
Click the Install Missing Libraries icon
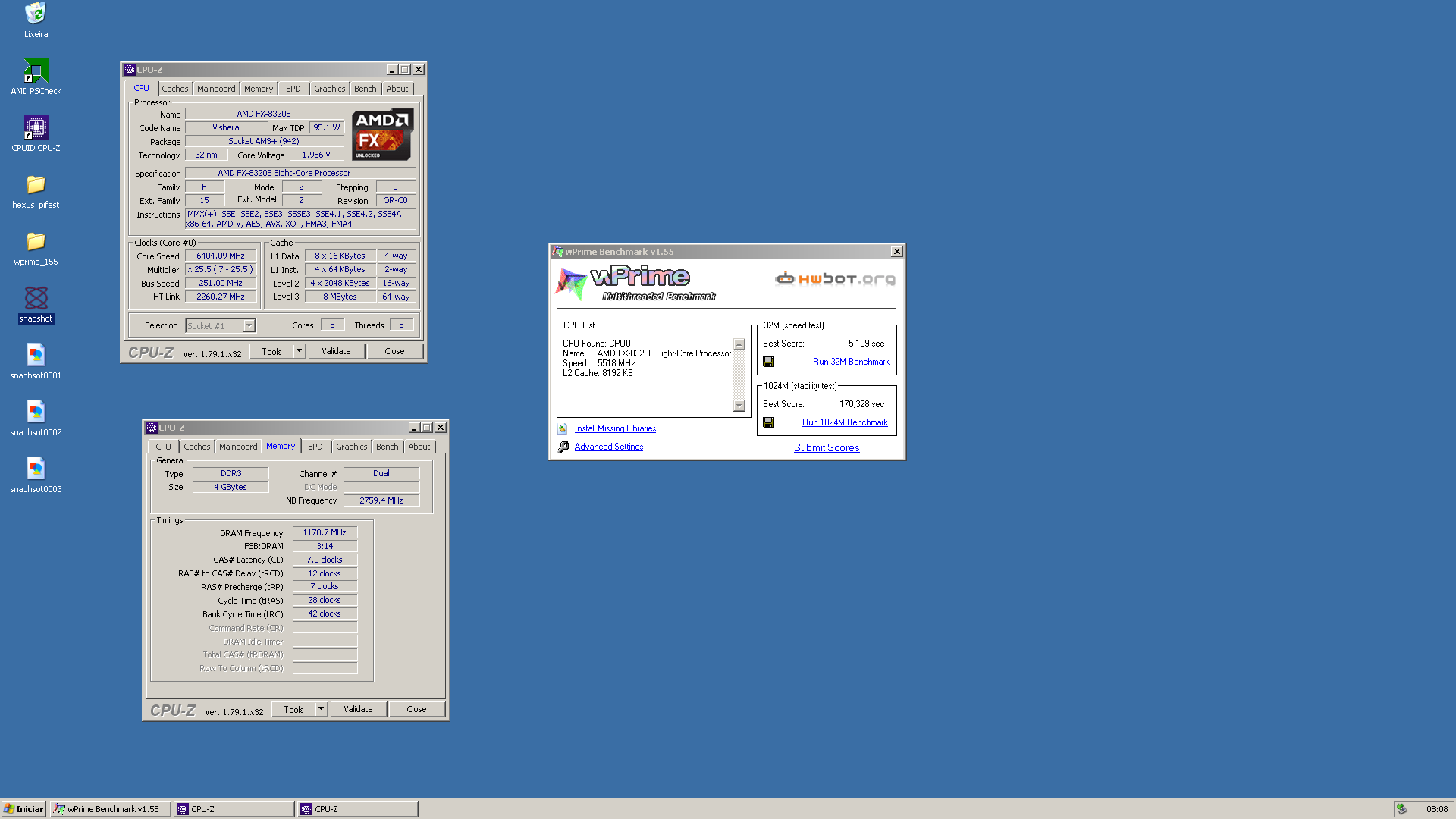click(563, 429)
